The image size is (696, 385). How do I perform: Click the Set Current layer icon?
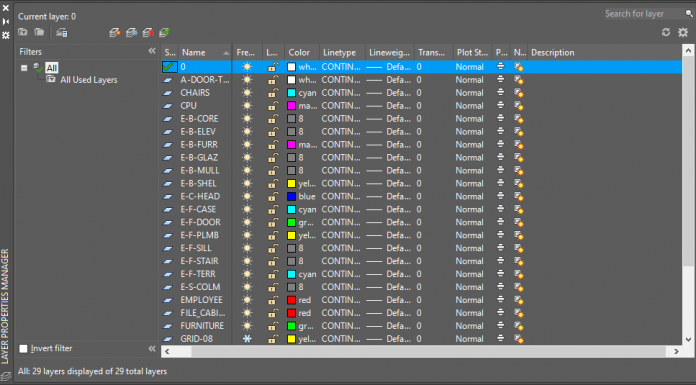165,32
